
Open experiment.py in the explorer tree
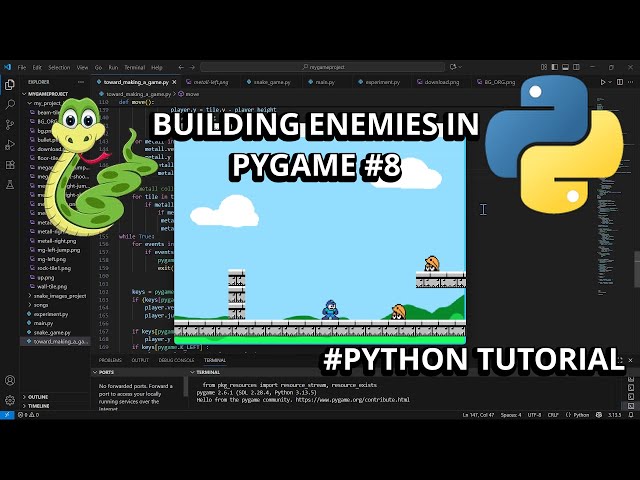click(x=51, y=314)
